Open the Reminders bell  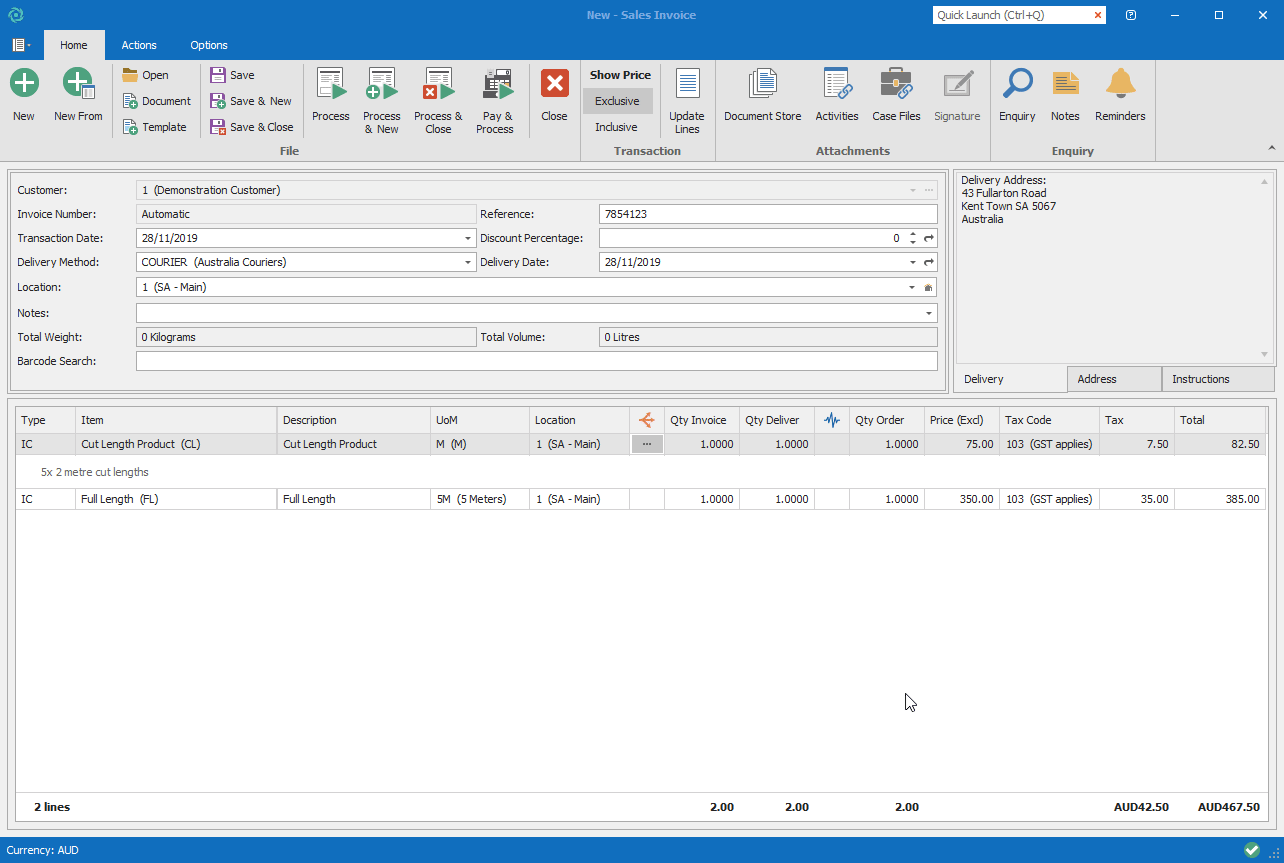click(x=1119, y=96)
